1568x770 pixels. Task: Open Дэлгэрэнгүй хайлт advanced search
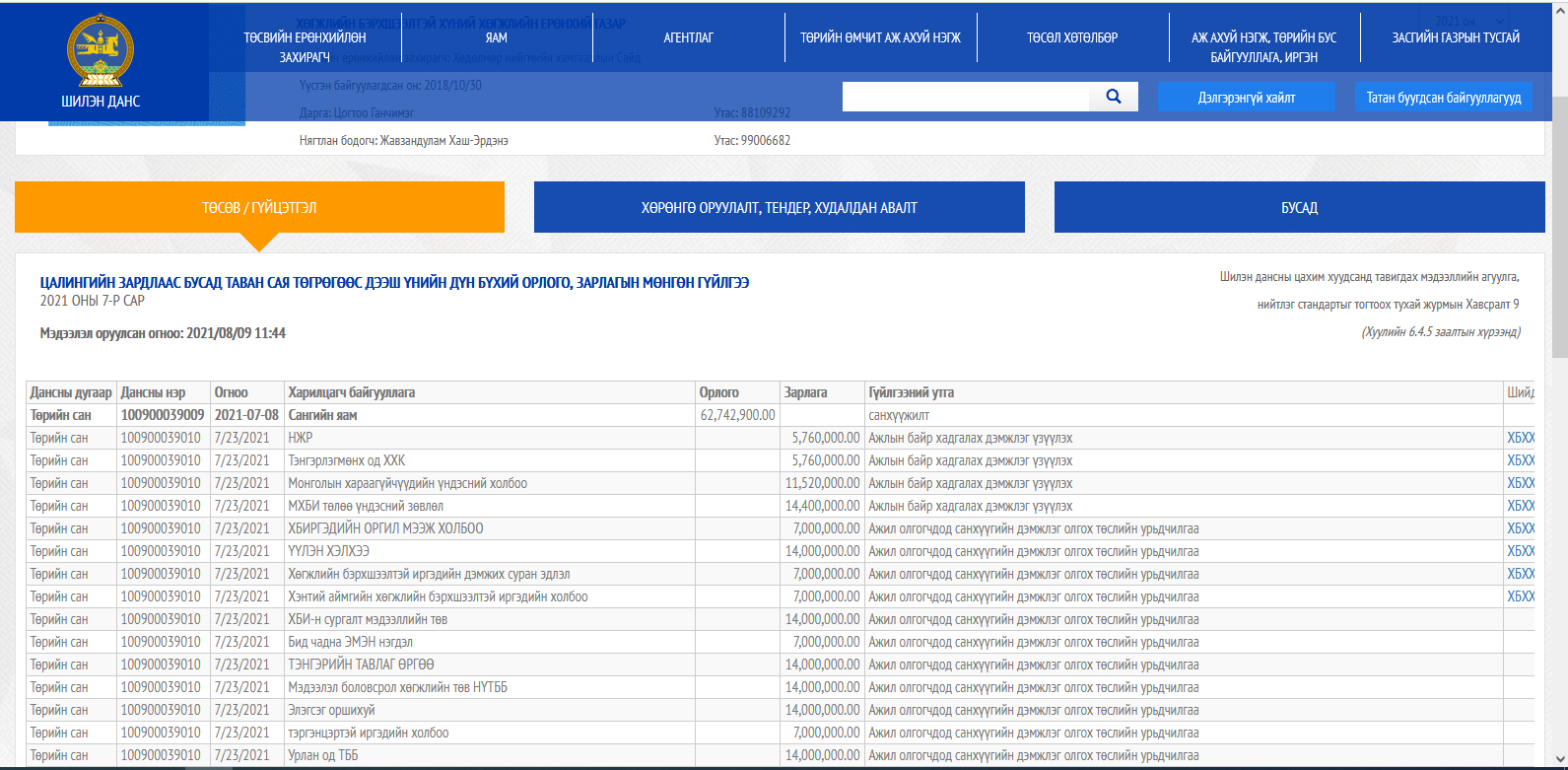(1246, 98)
